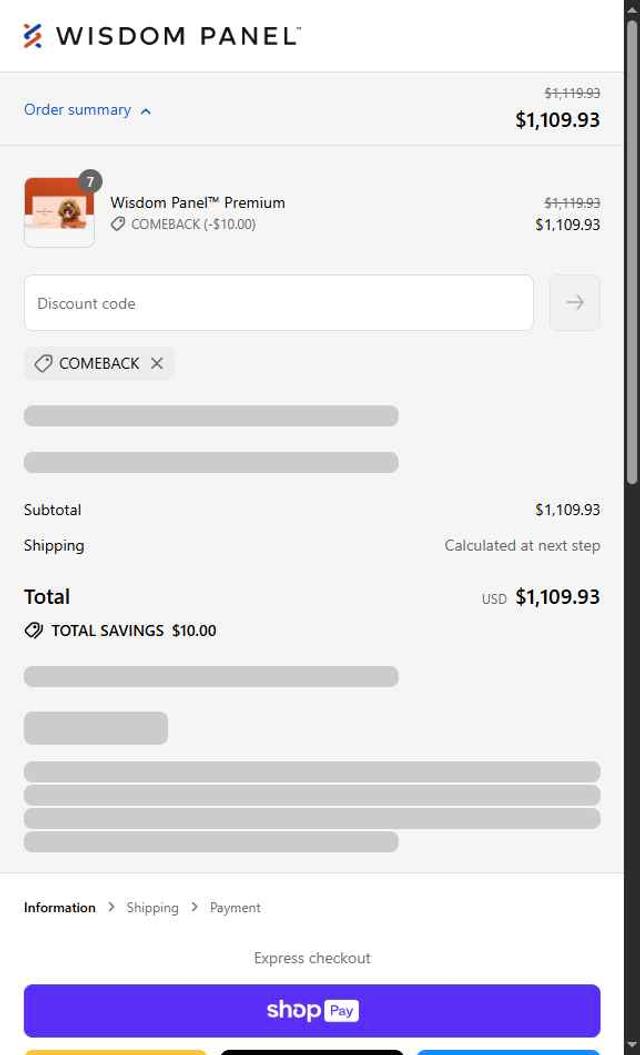
Task: Click the WISDOM PANEL wordmark text
Action: pos(178,36)
